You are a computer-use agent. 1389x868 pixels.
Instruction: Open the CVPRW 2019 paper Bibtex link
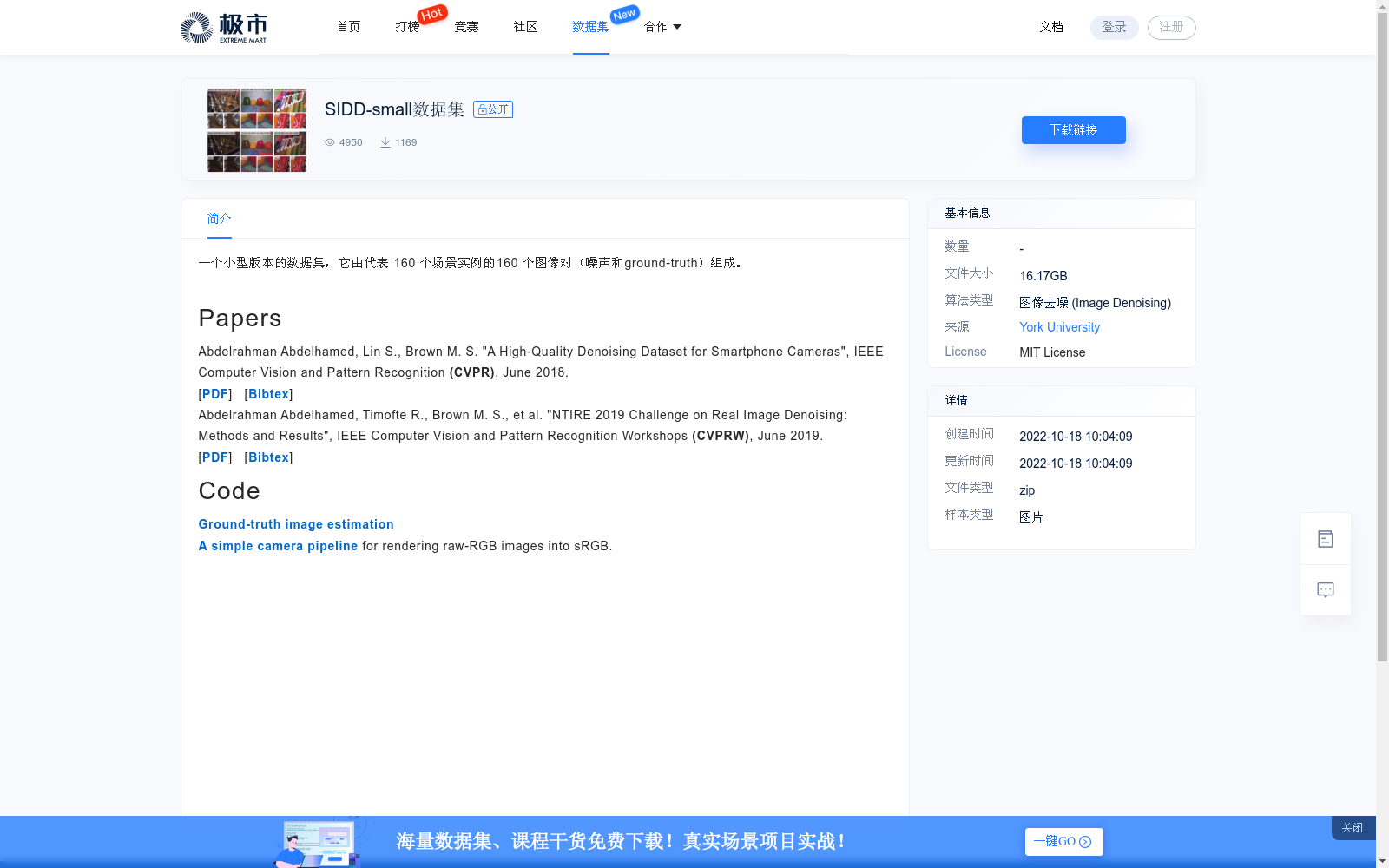[268, 457]
